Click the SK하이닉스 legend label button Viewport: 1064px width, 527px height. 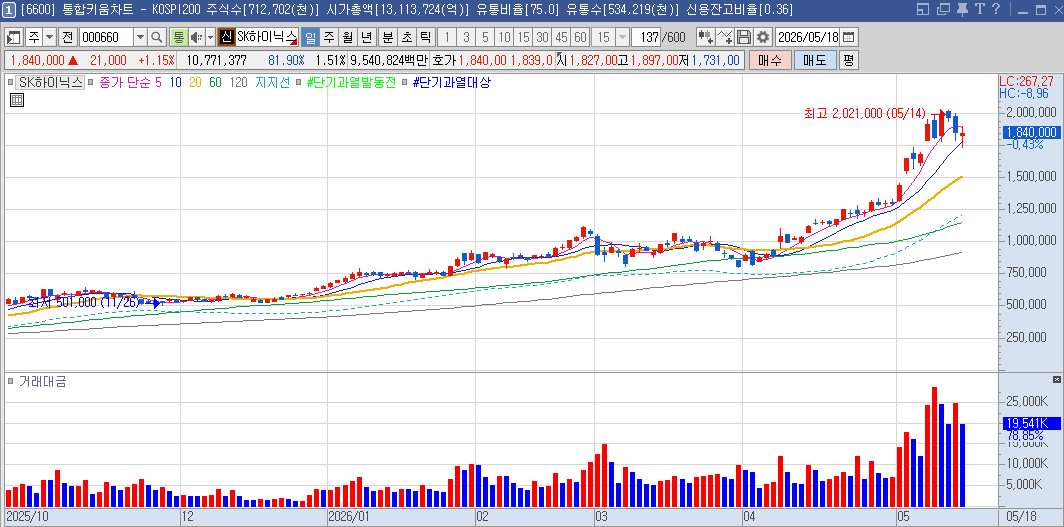tap(50, 83)
